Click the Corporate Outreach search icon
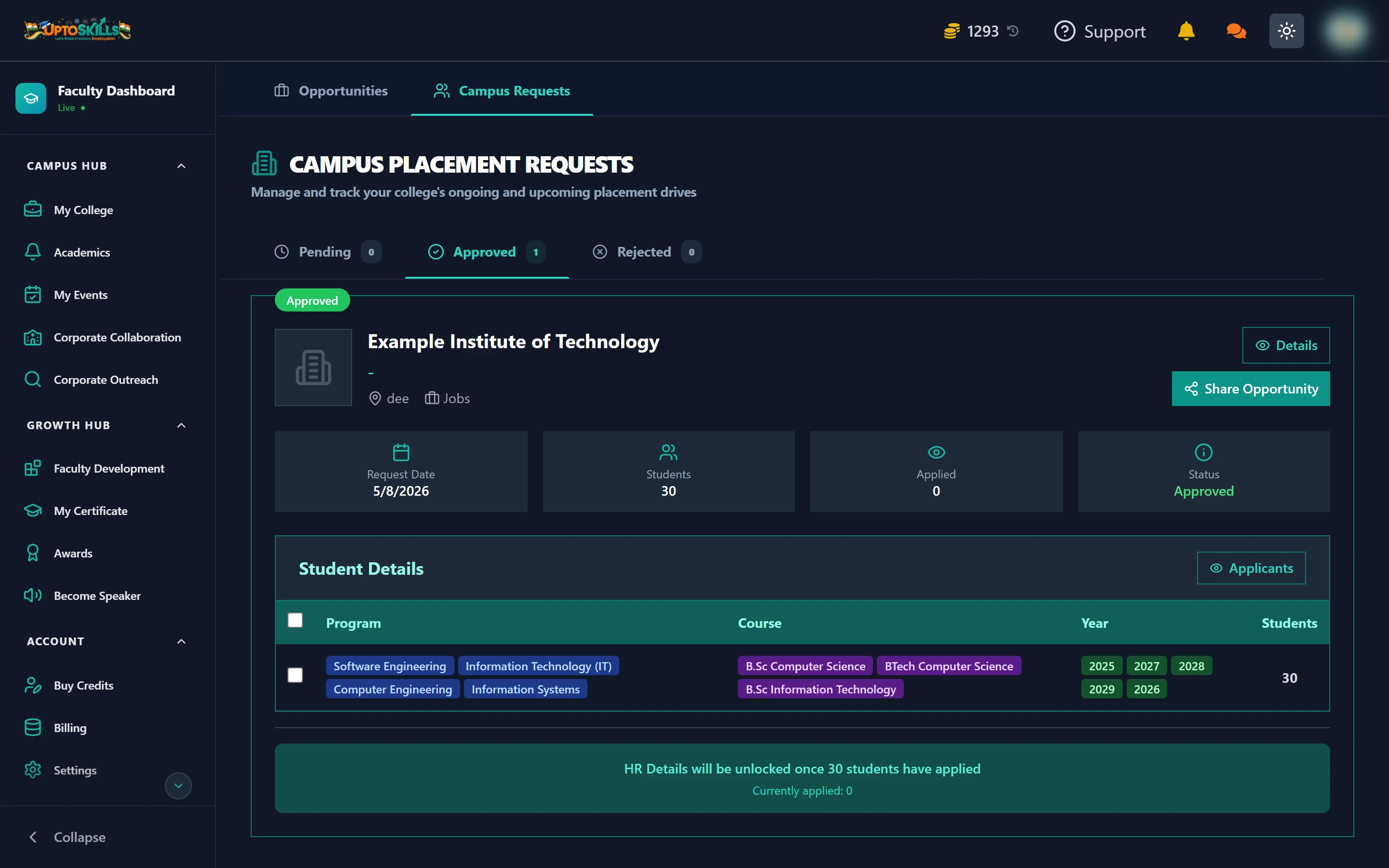Image resolution: width=1389 pixels, height=868 pixels. click(33, 380)
